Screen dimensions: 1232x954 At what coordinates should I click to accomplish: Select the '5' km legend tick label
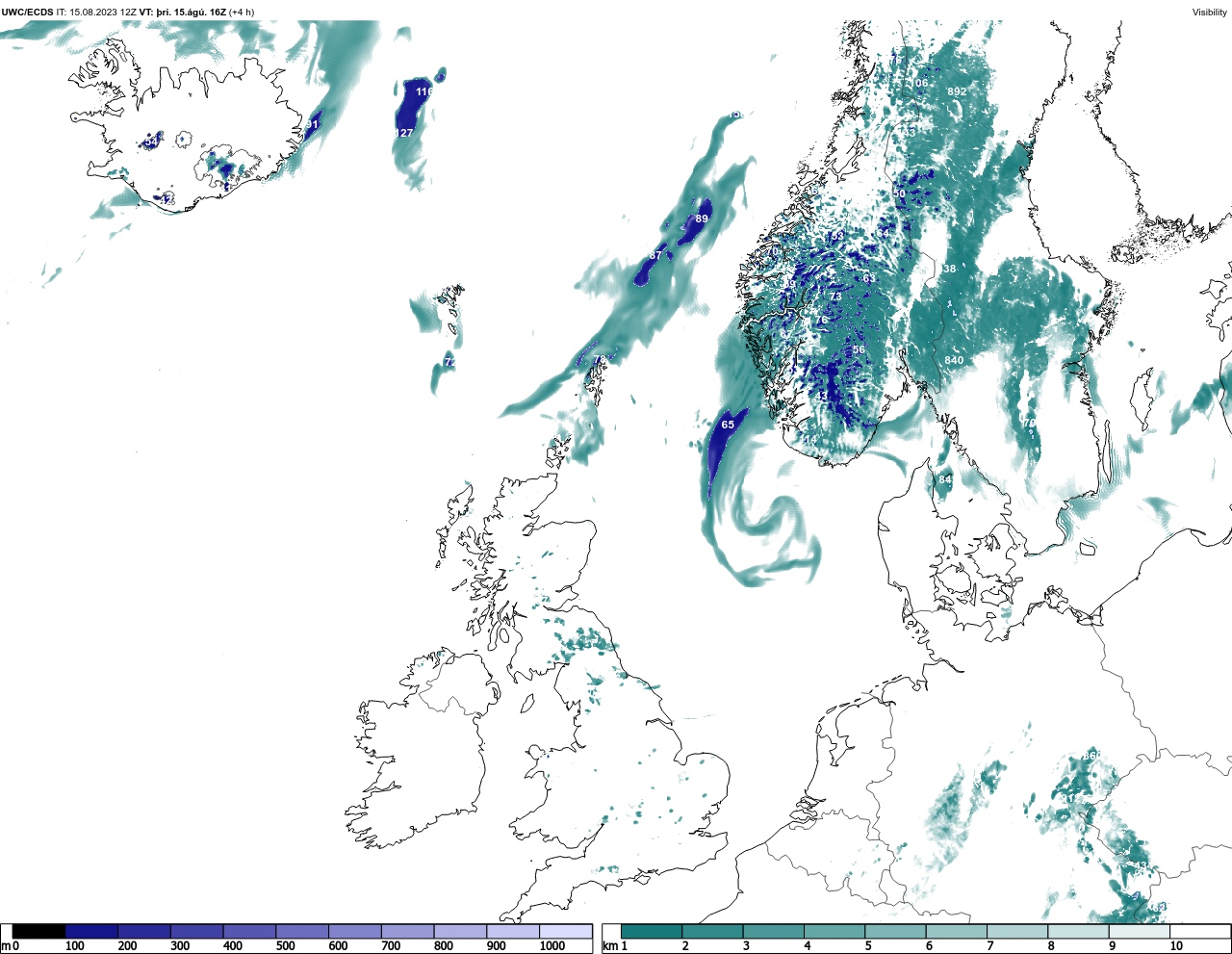[867, 946]
